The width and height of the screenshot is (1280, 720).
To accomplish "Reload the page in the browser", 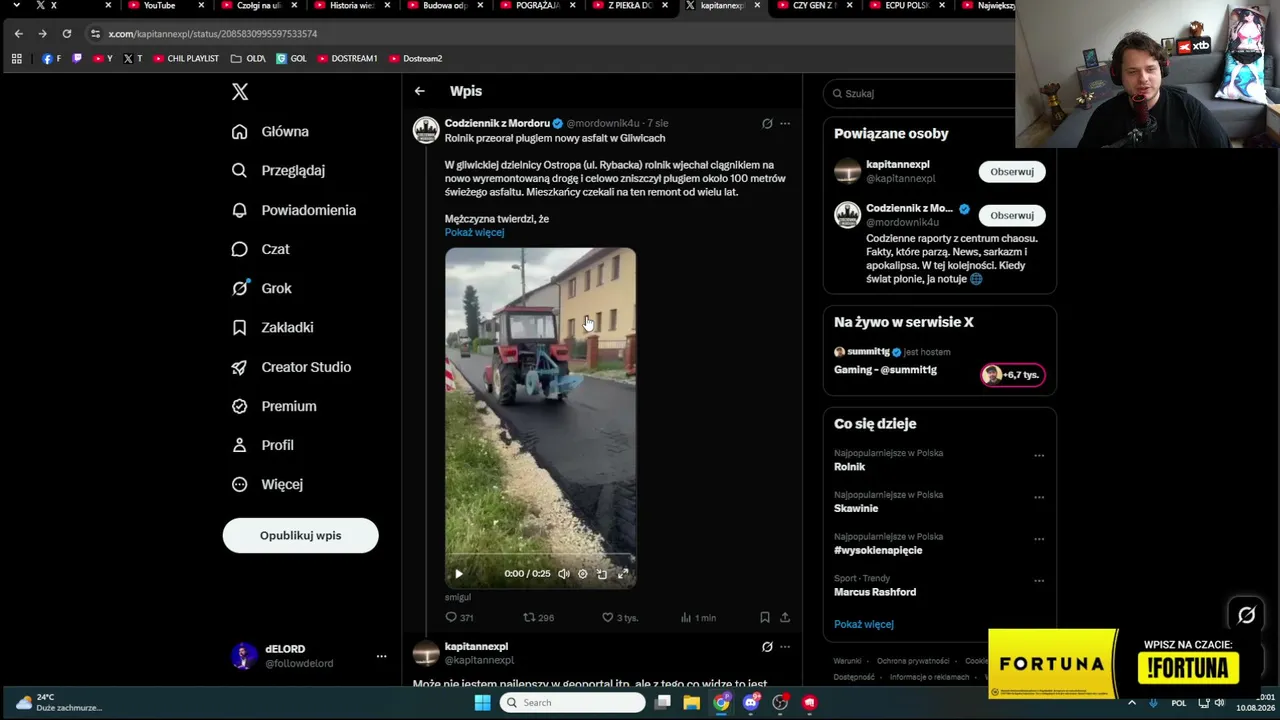I will (67, 34).
